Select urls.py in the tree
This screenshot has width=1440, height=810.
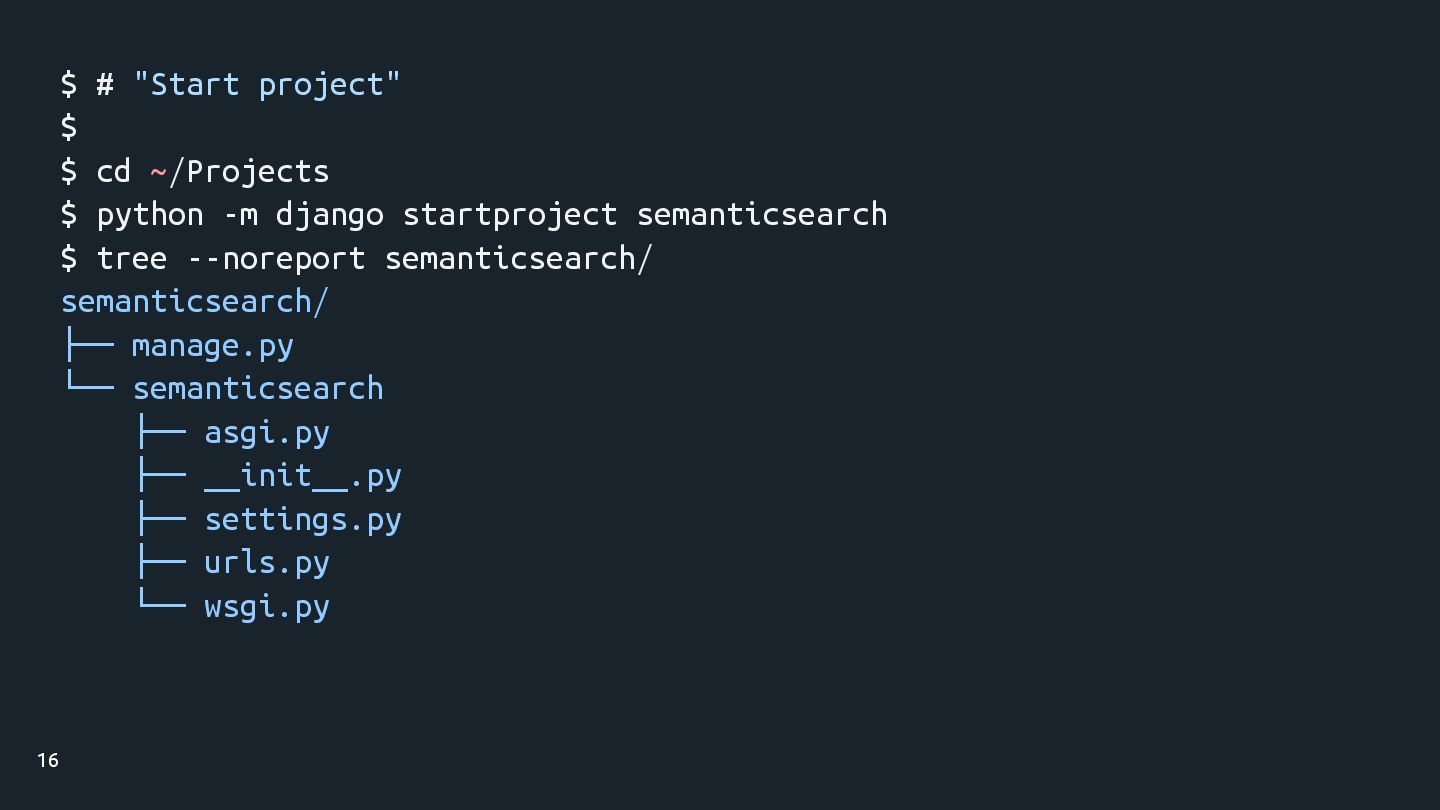pos(267,563)
